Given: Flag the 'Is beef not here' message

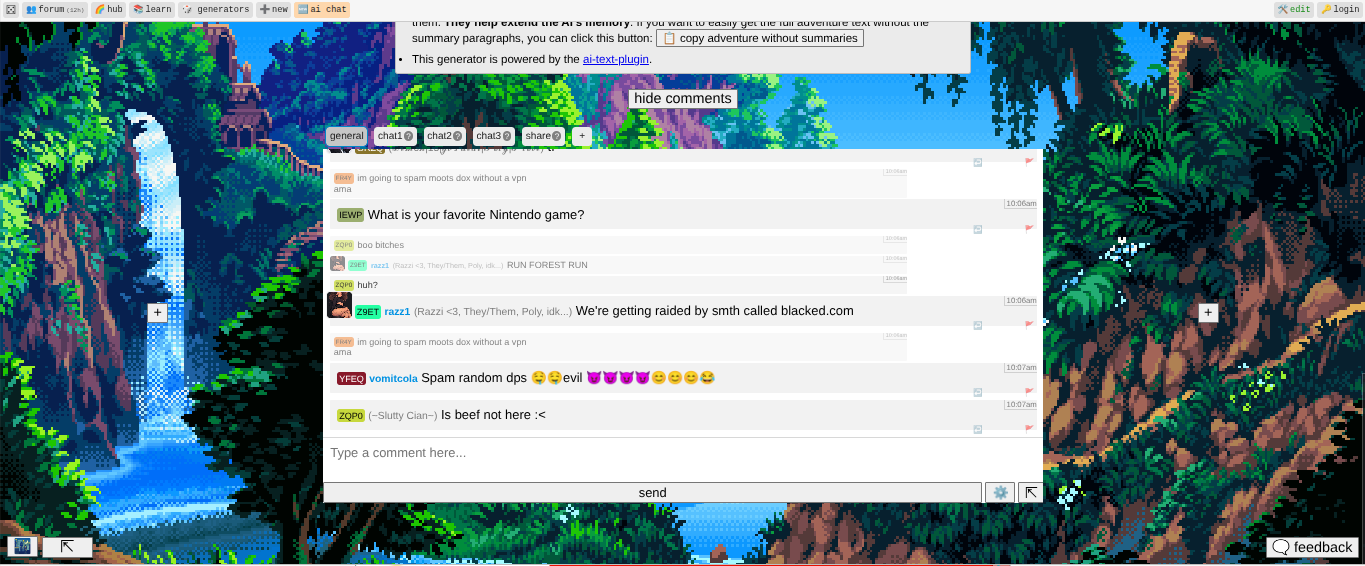Looking at the screenshot, I should [1029, 429].
